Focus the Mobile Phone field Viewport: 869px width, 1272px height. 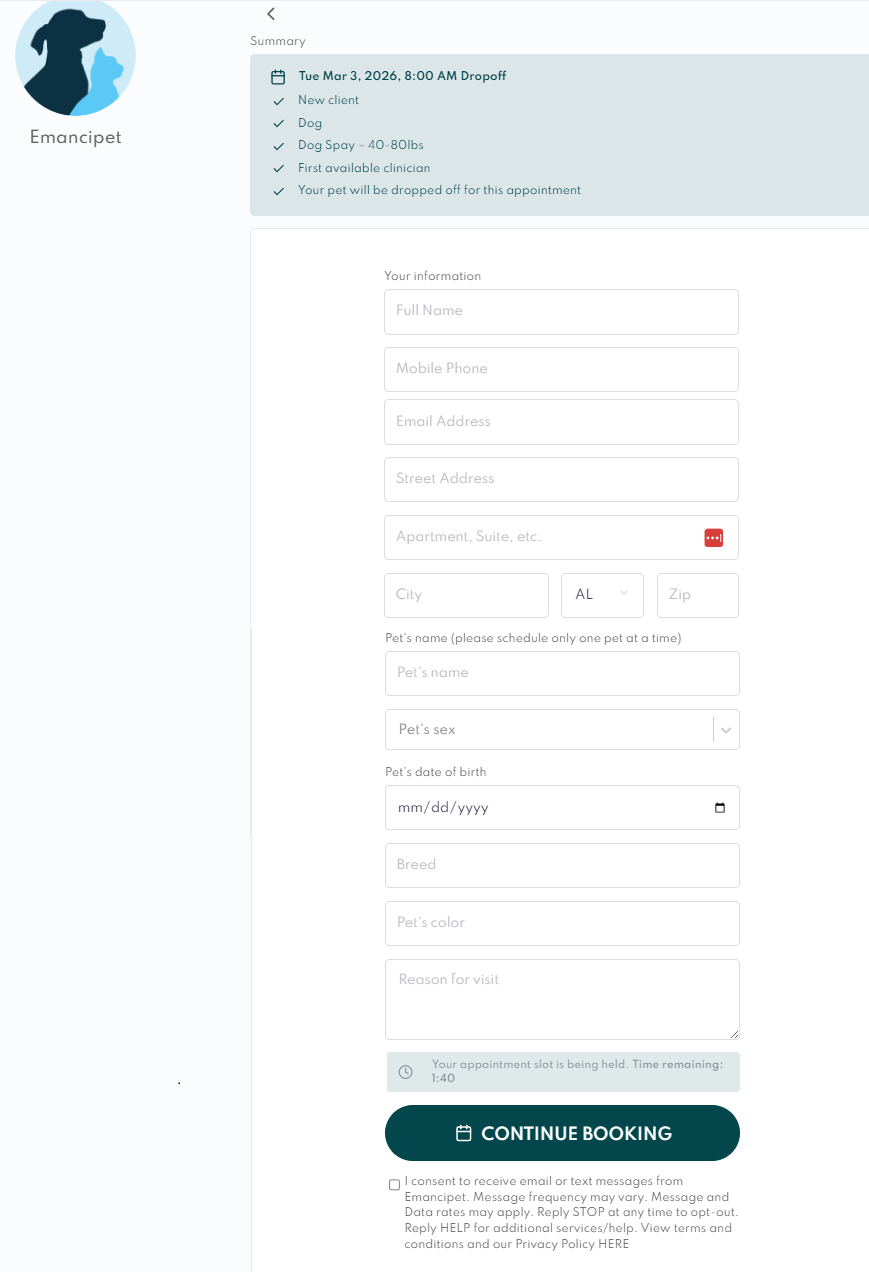pos(561,369)
